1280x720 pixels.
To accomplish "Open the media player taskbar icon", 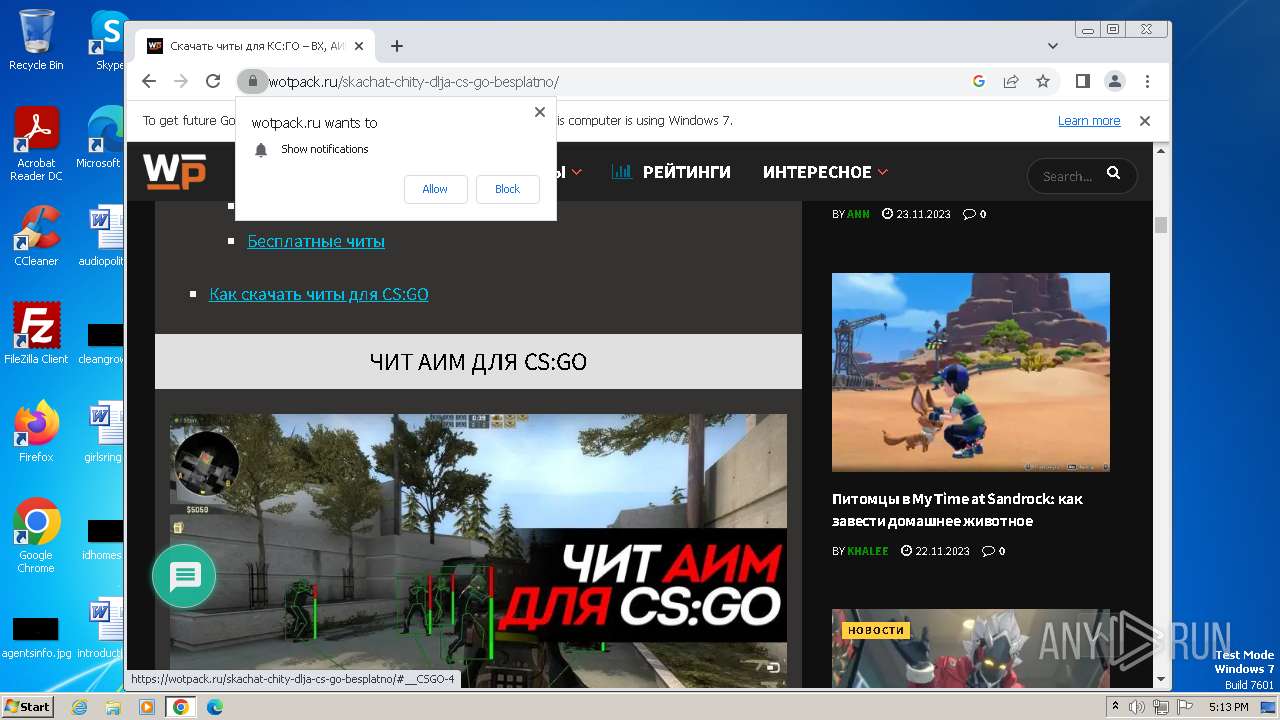I will click(x=147, y=707).
